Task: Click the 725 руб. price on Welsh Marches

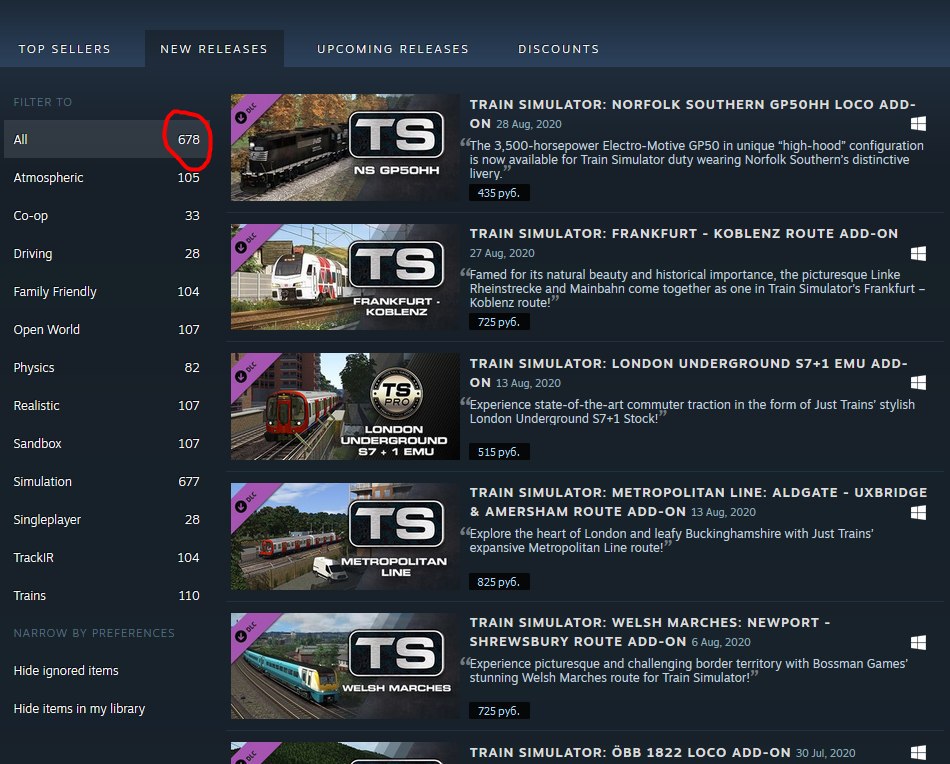Action: pyautogui.click(x=499, y=711)
